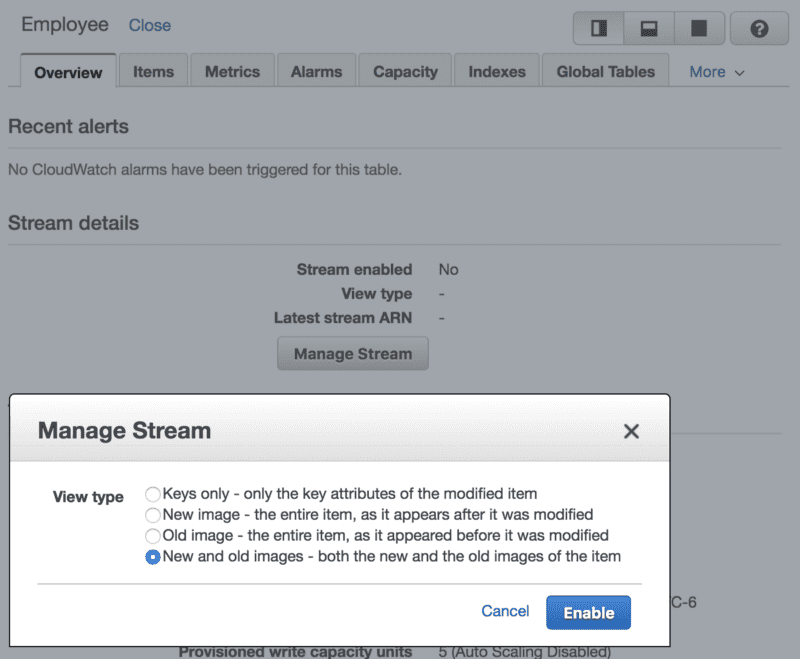The width and height of the screenshot is (800, 659).
Task: Open the Capacity tab
Action: 405,72
